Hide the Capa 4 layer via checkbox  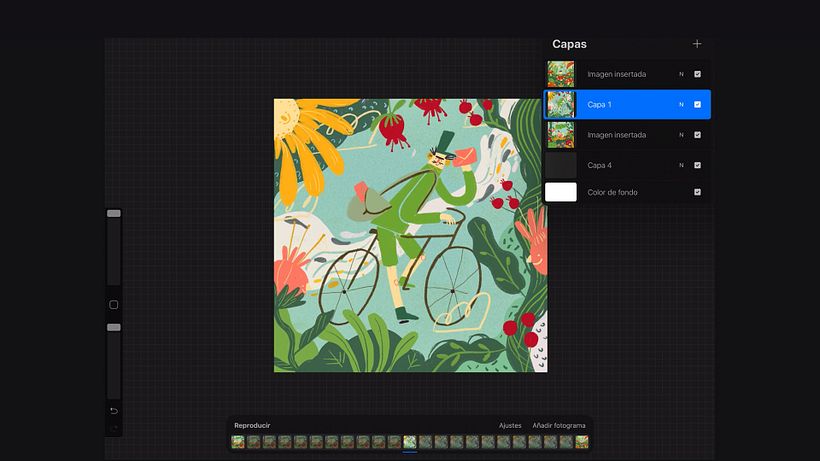pos(697,165)
